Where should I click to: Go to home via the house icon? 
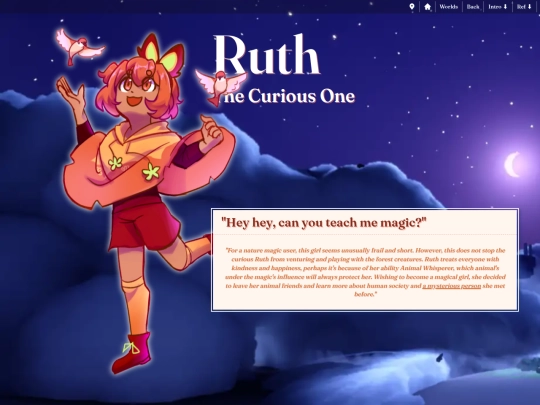427,7
